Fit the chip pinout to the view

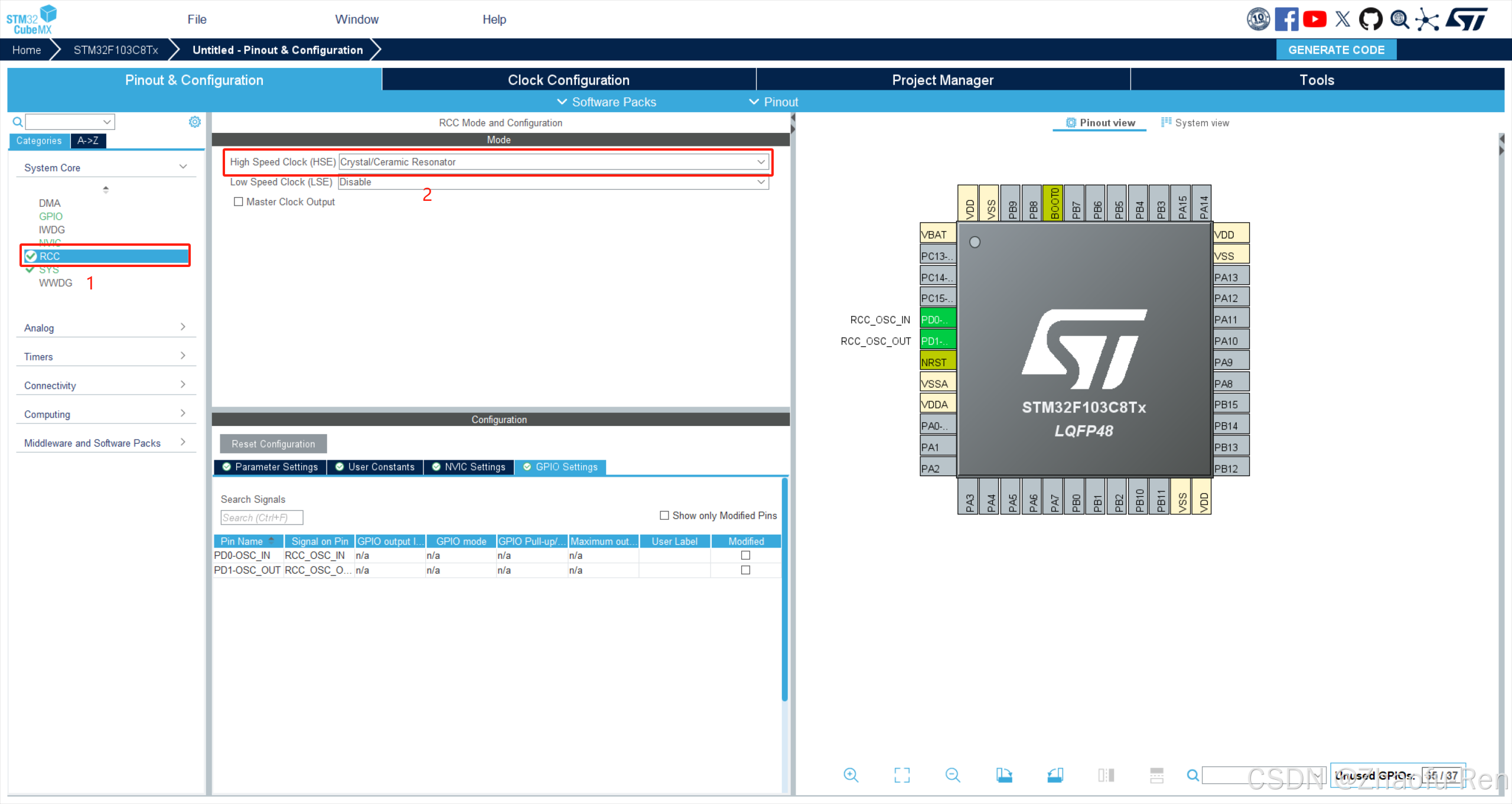pos(902,775)
